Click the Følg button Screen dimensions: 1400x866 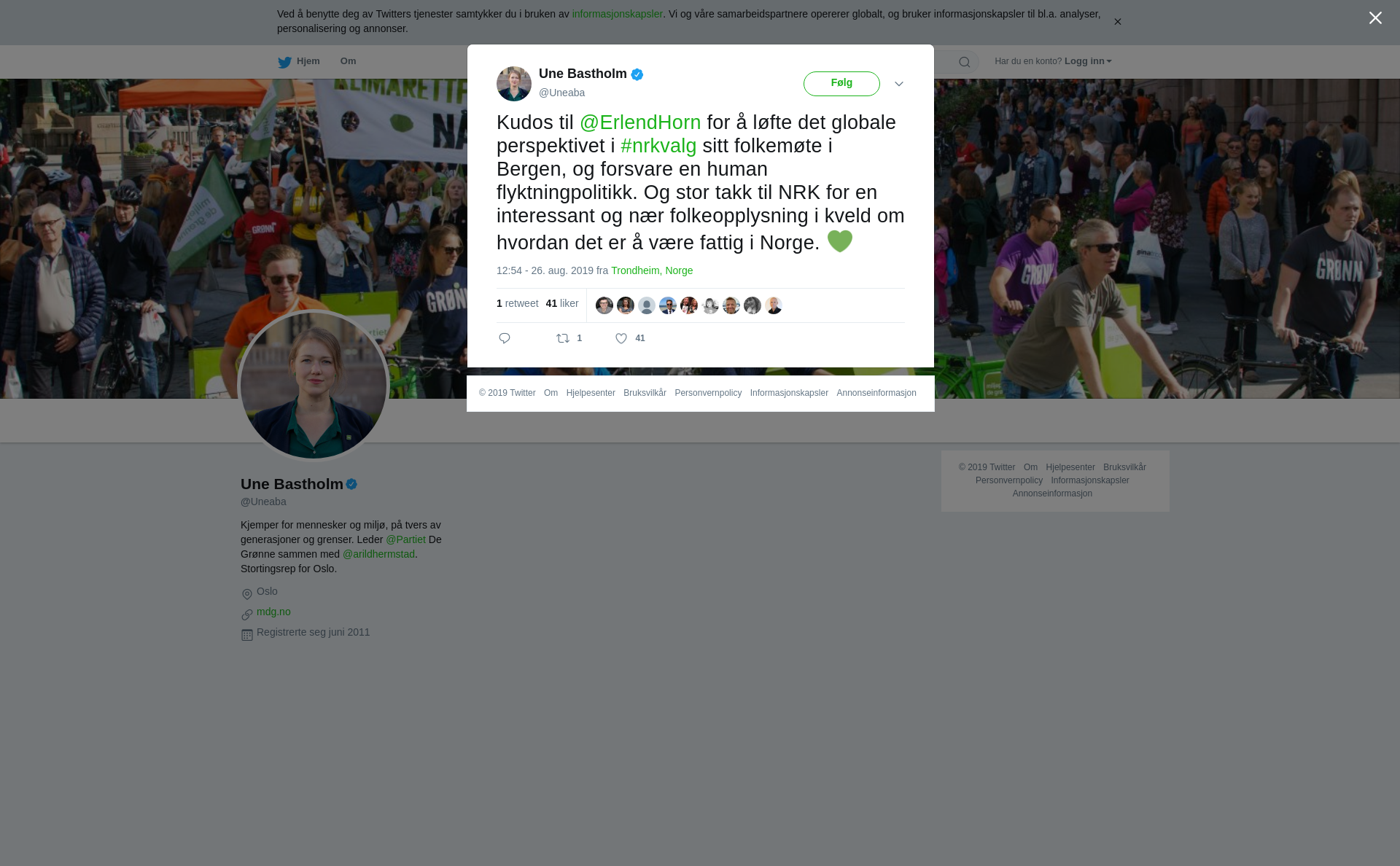click(x=841, y=84)
